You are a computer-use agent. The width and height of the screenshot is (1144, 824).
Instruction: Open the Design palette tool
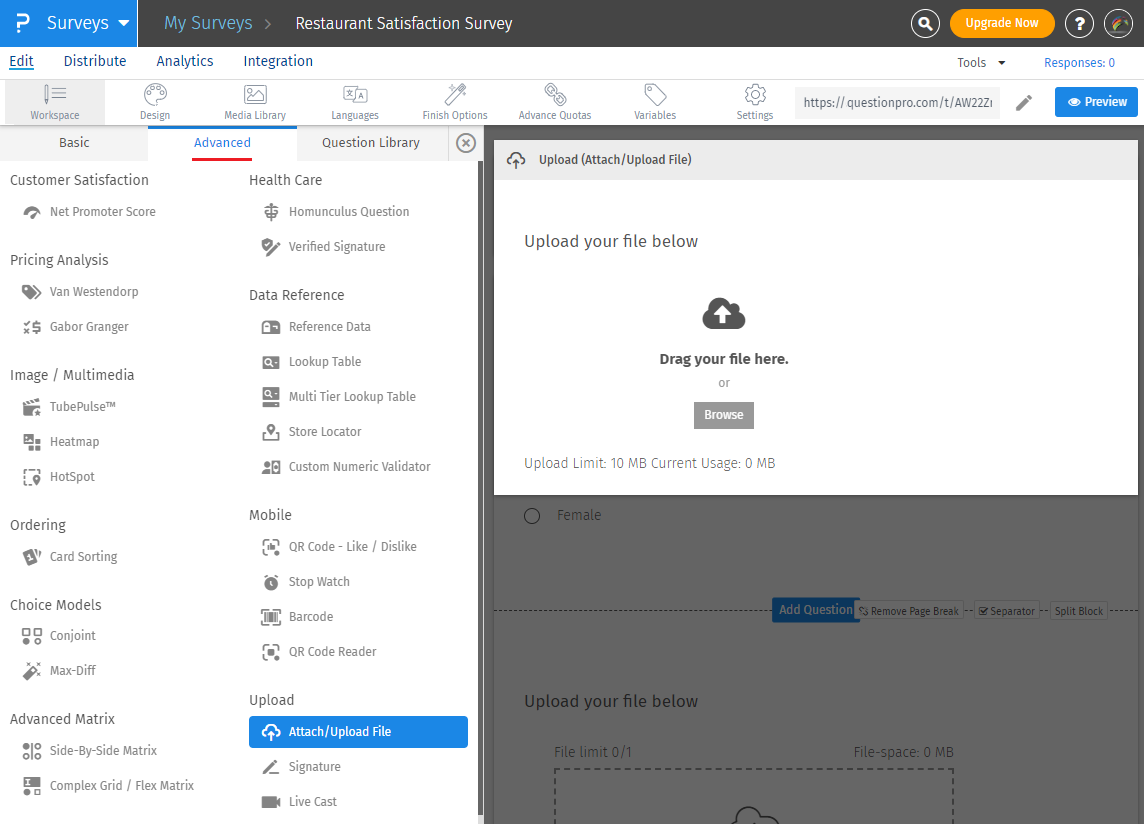pos(155,102)
